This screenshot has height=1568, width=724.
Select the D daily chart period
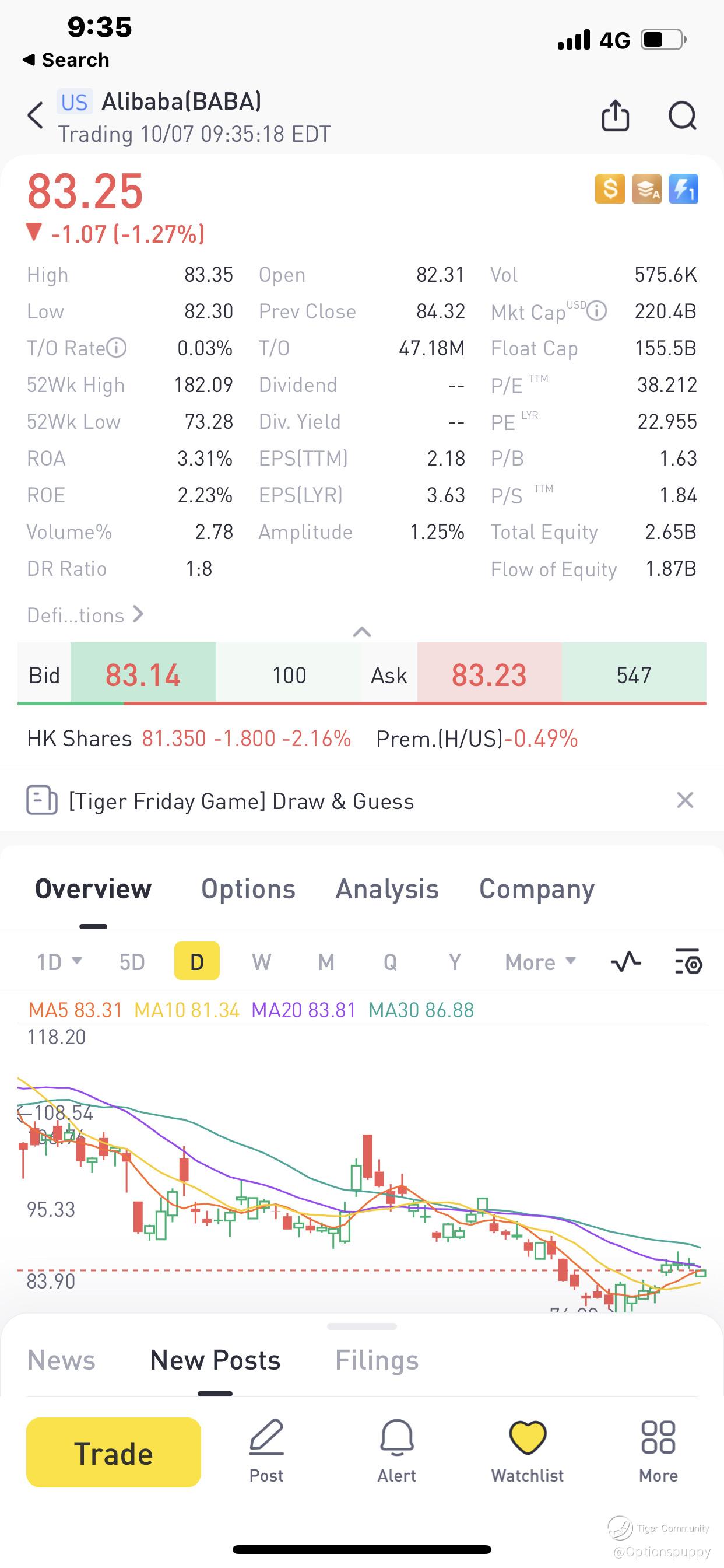pyautogui.click(x=196, y=962)
